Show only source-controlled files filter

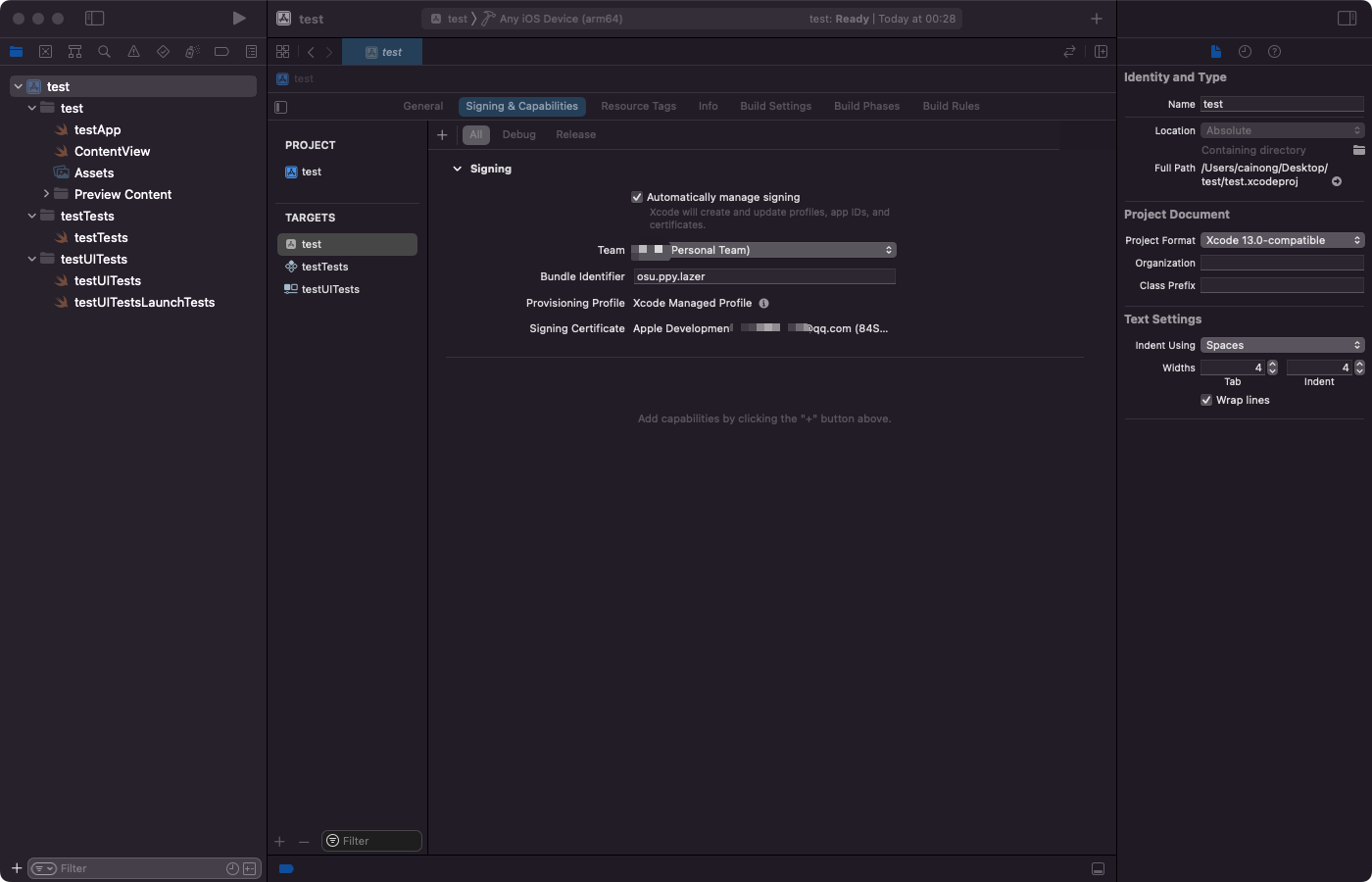(249, 869)
